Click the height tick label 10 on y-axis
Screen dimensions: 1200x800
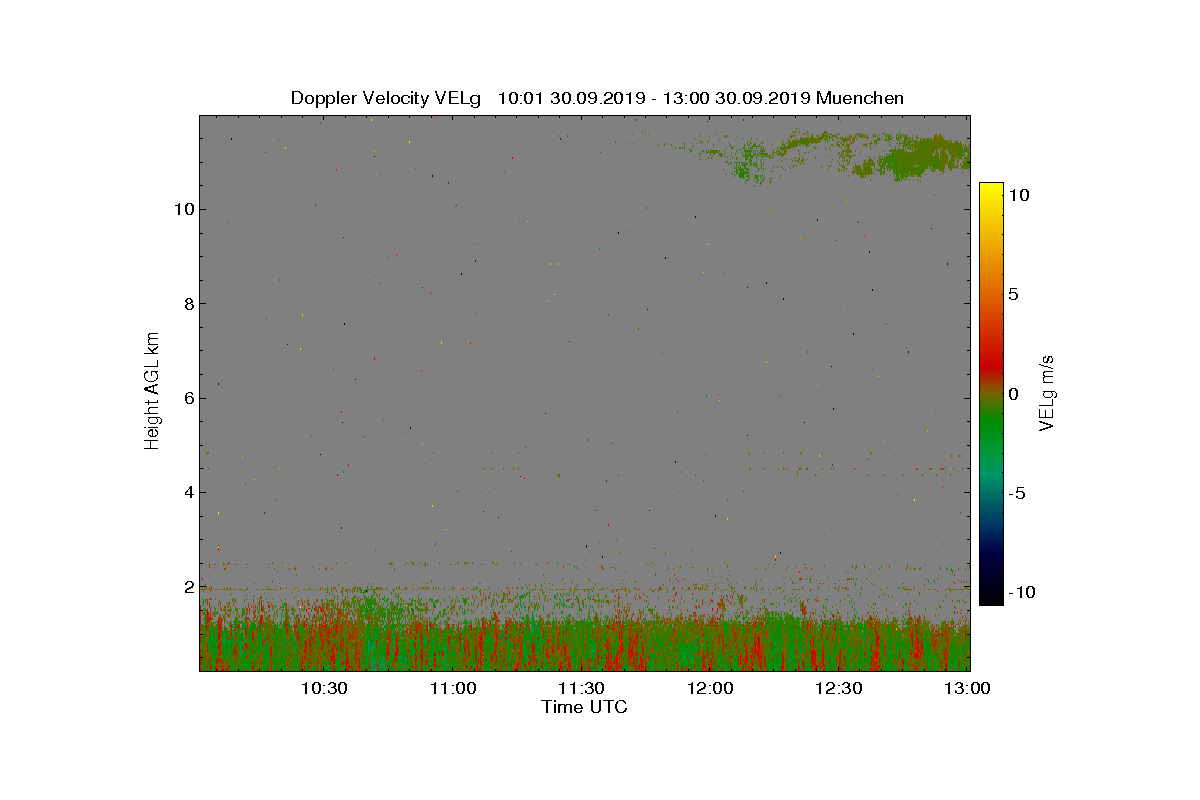182,209
